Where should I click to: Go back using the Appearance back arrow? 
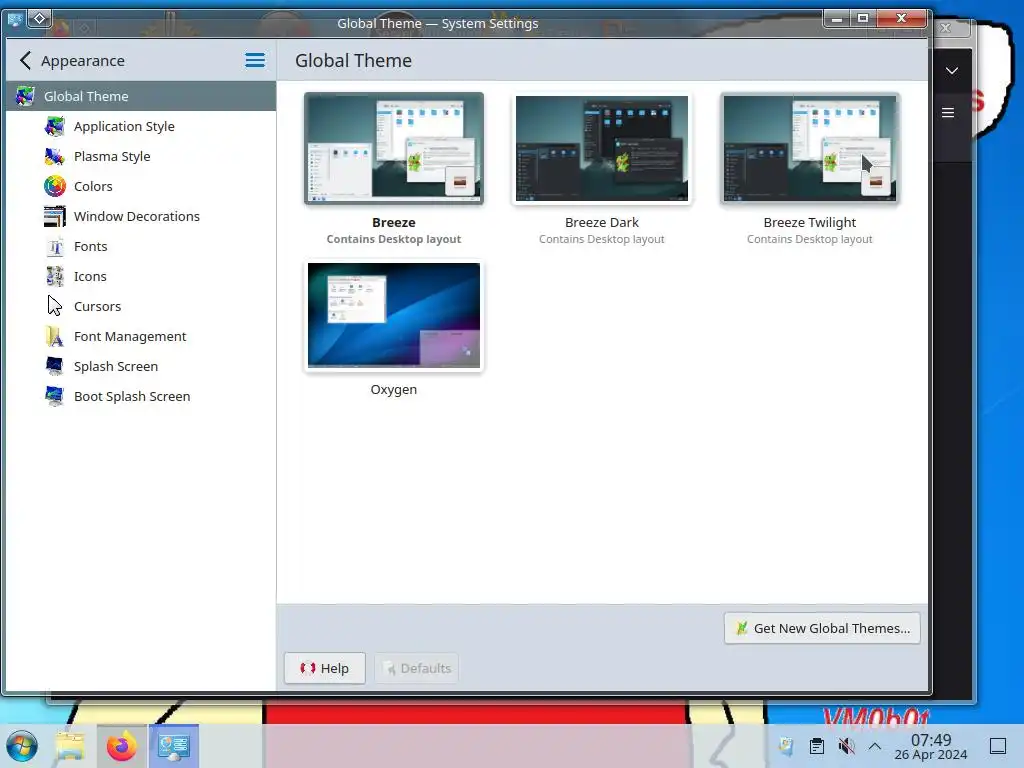(25, 61)
